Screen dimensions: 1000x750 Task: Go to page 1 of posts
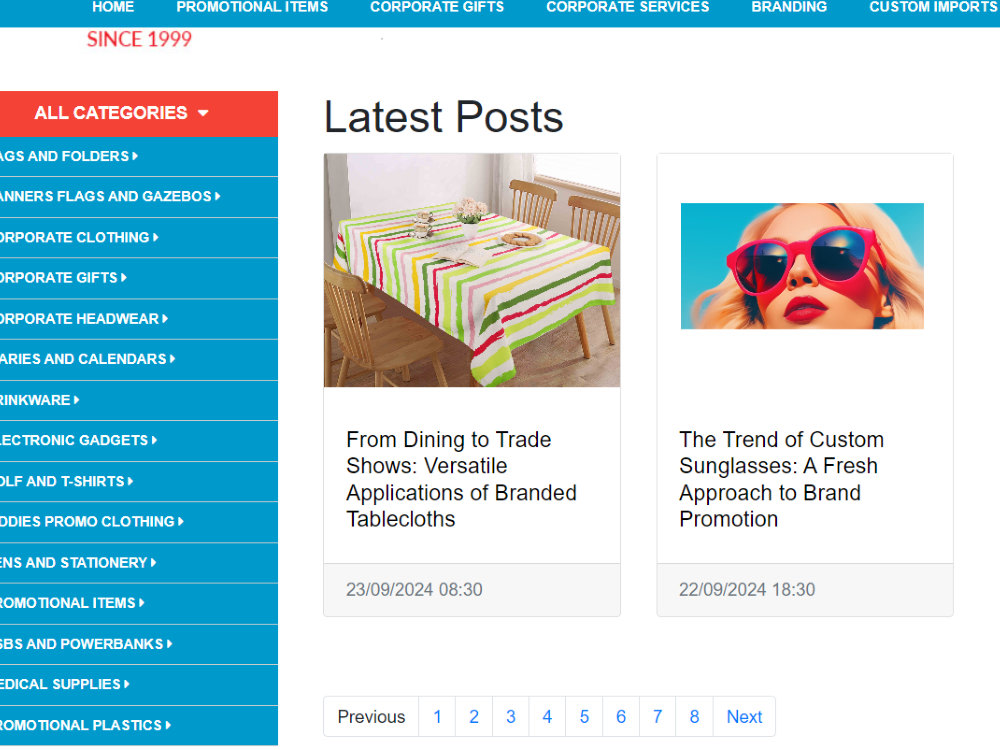pos(438,717)
